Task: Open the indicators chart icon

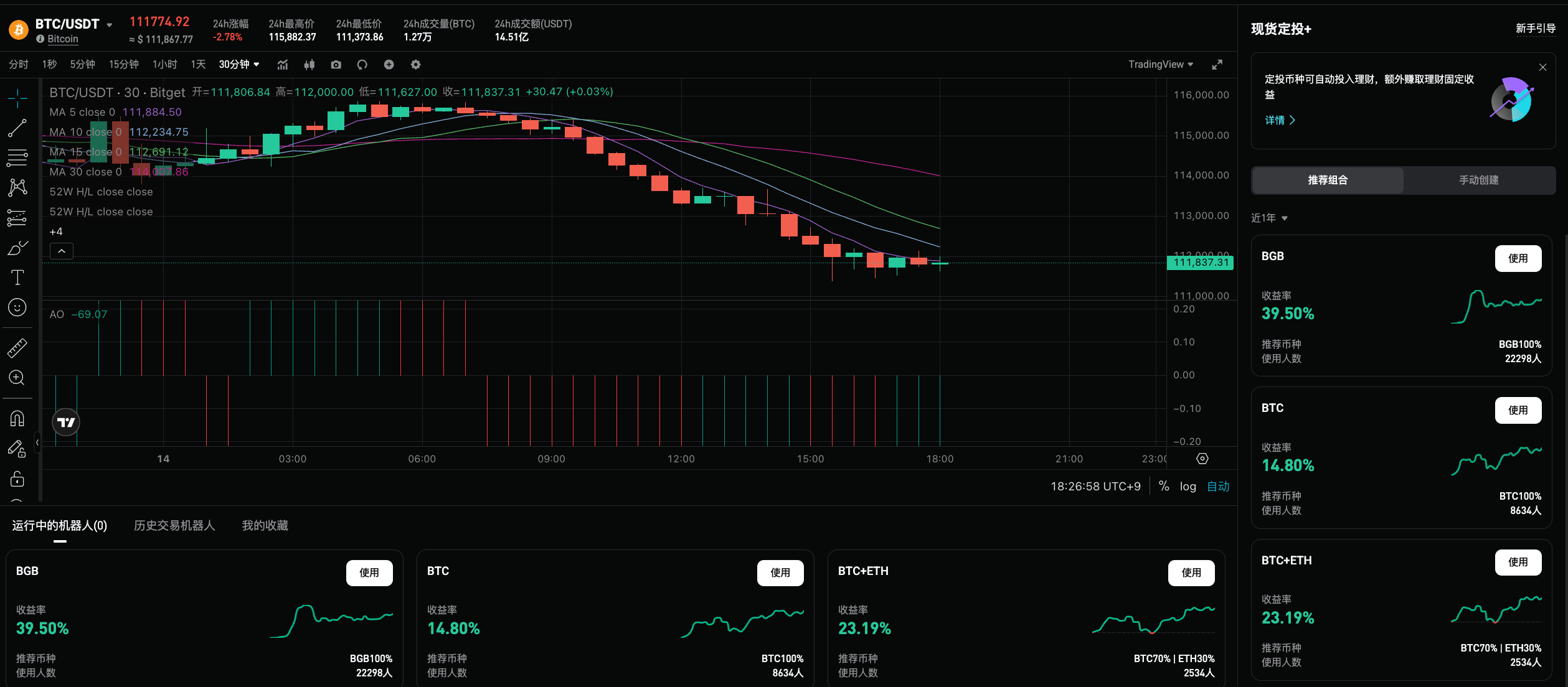Action: click(x=283, y=65)
